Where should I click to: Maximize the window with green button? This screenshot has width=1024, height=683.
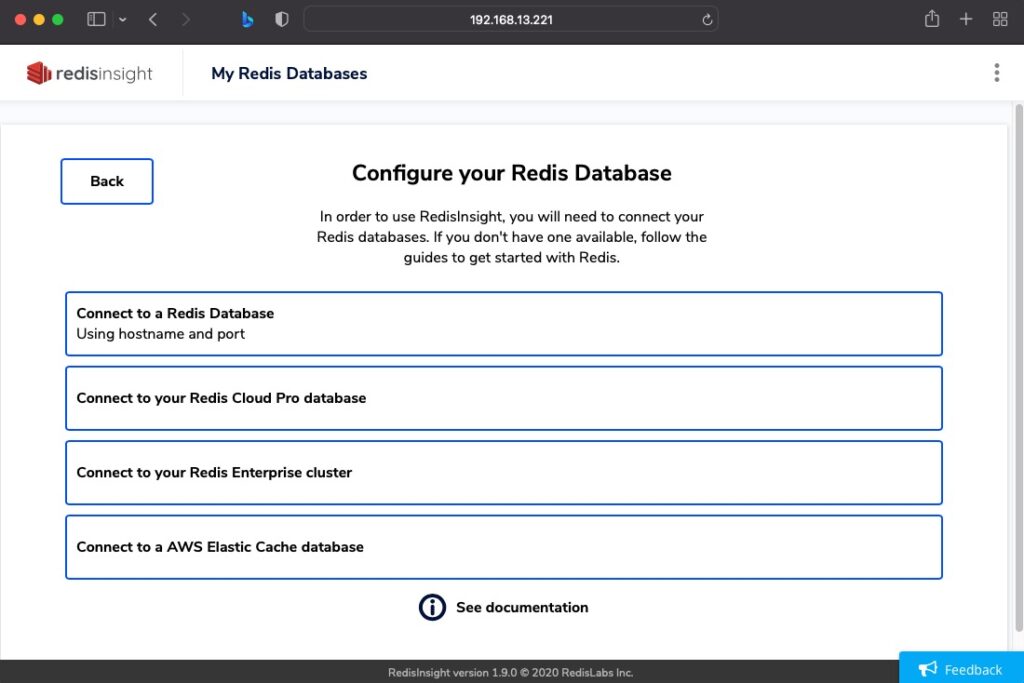point(57,20)
